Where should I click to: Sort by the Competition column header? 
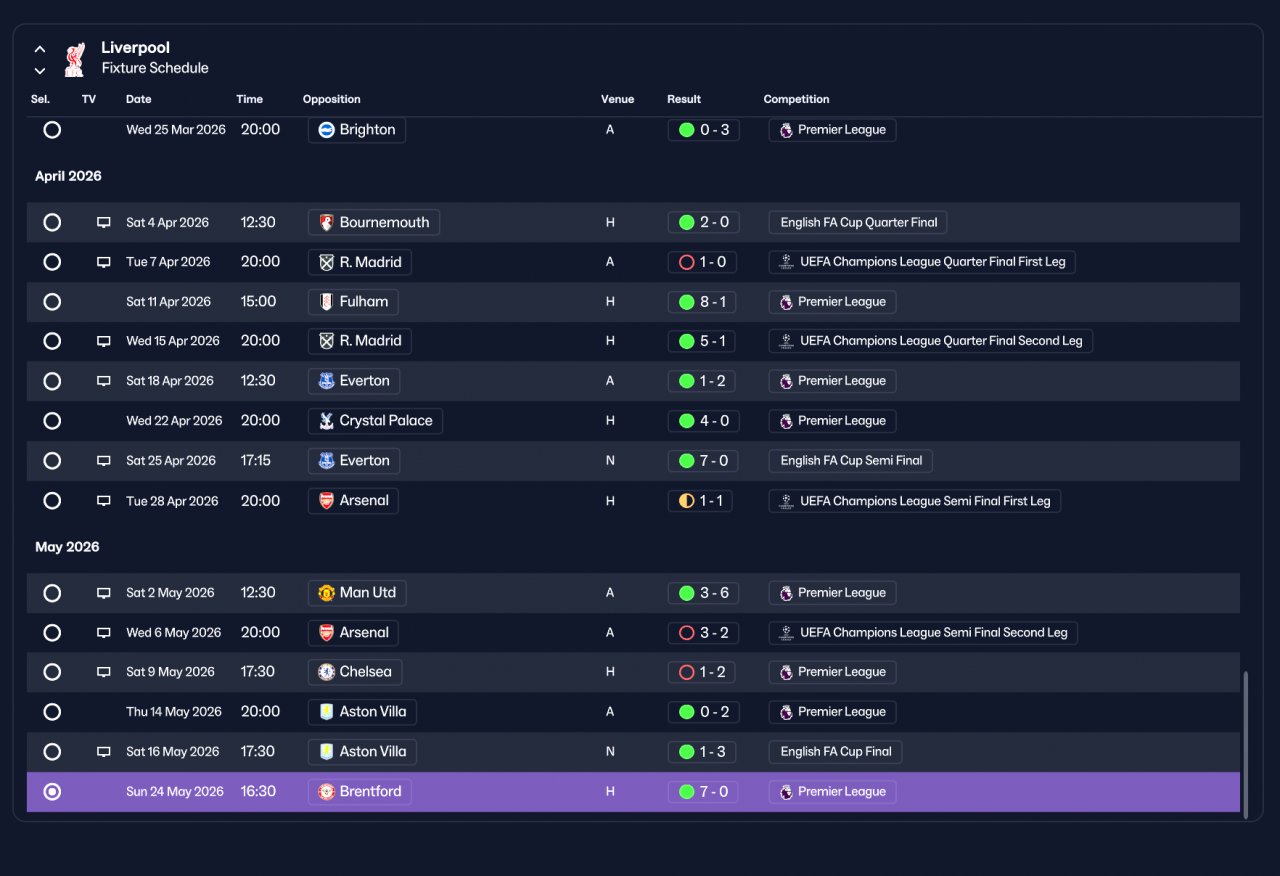[796, 99]
